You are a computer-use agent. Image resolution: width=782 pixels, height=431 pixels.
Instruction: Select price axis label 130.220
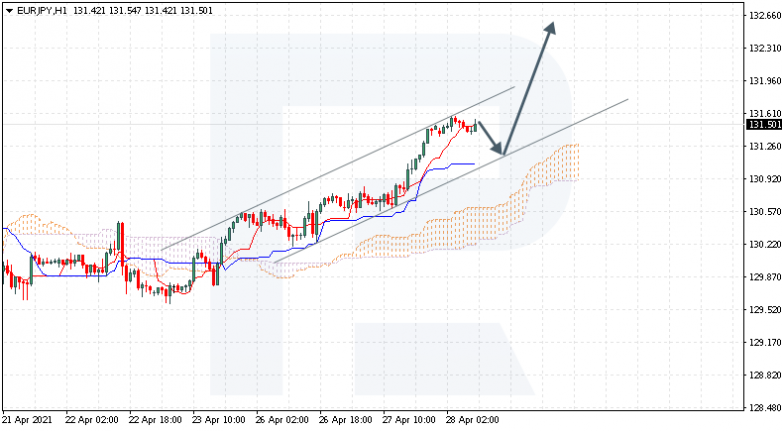pos(765,244)
